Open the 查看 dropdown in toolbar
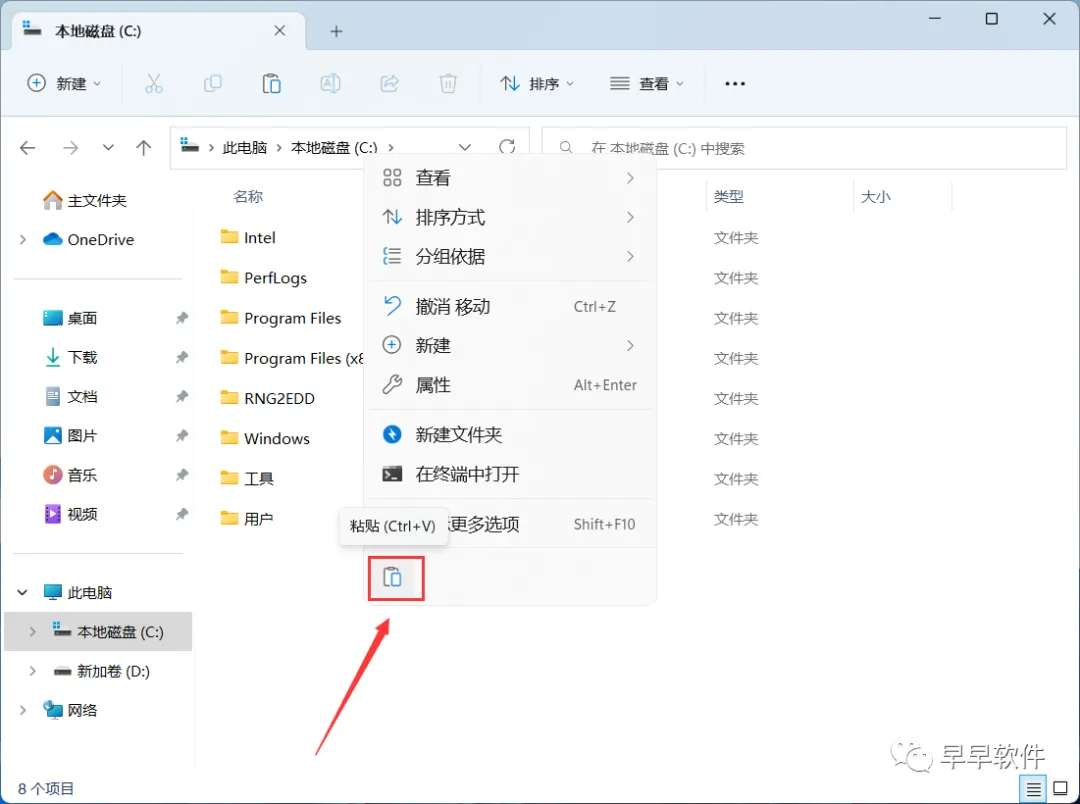 [x=647, y=83]
